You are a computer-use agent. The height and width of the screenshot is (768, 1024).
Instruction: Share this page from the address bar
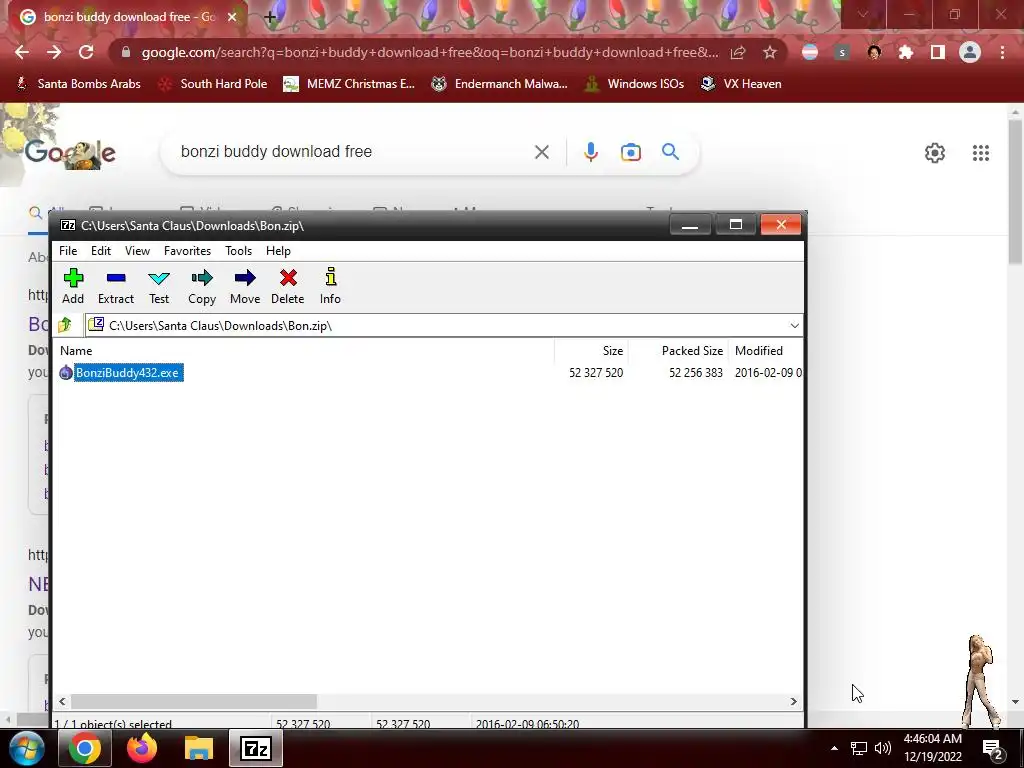[x=738, y=52]
